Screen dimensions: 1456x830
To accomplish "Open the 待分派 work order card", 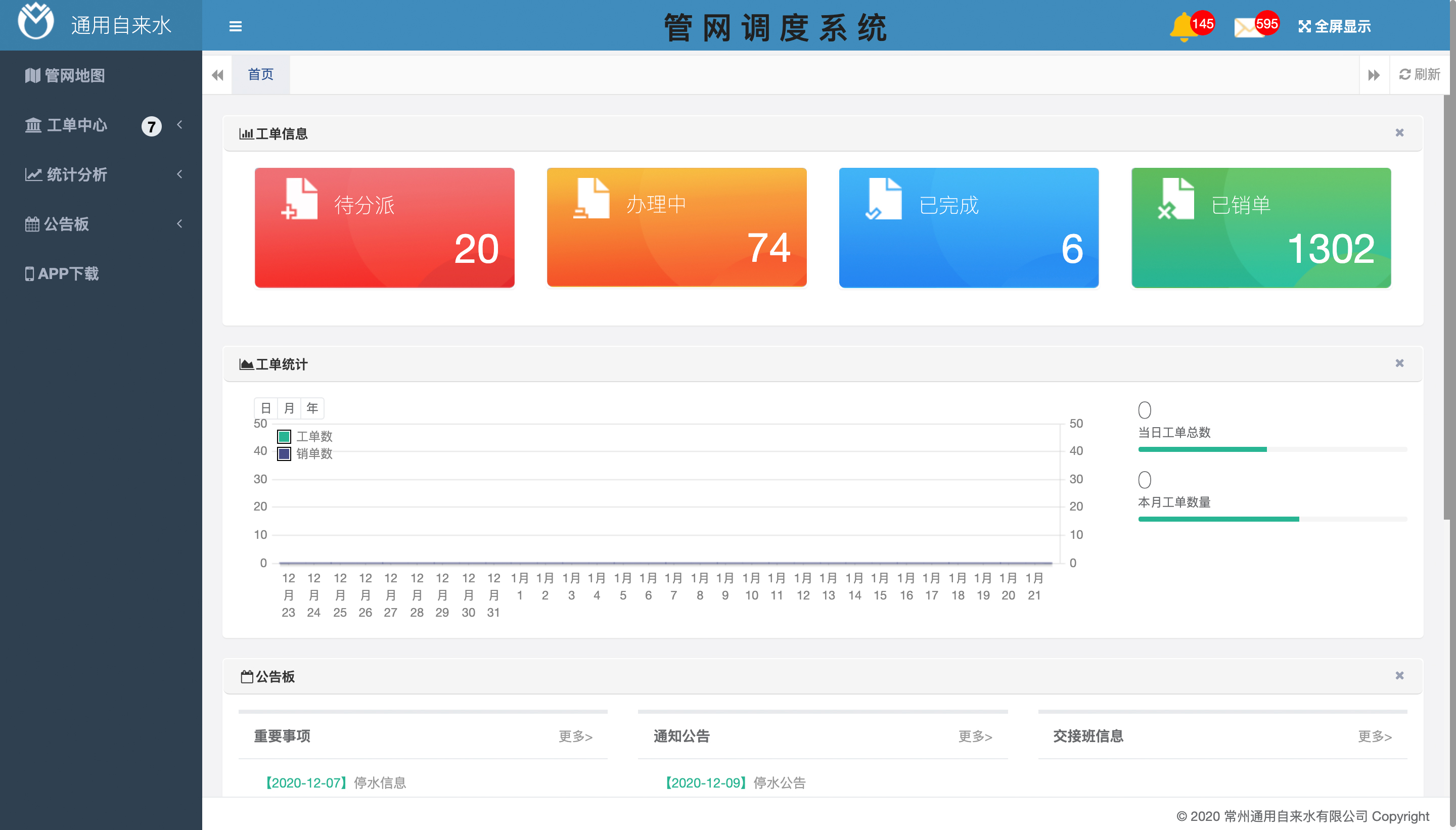I will [384, 227].
